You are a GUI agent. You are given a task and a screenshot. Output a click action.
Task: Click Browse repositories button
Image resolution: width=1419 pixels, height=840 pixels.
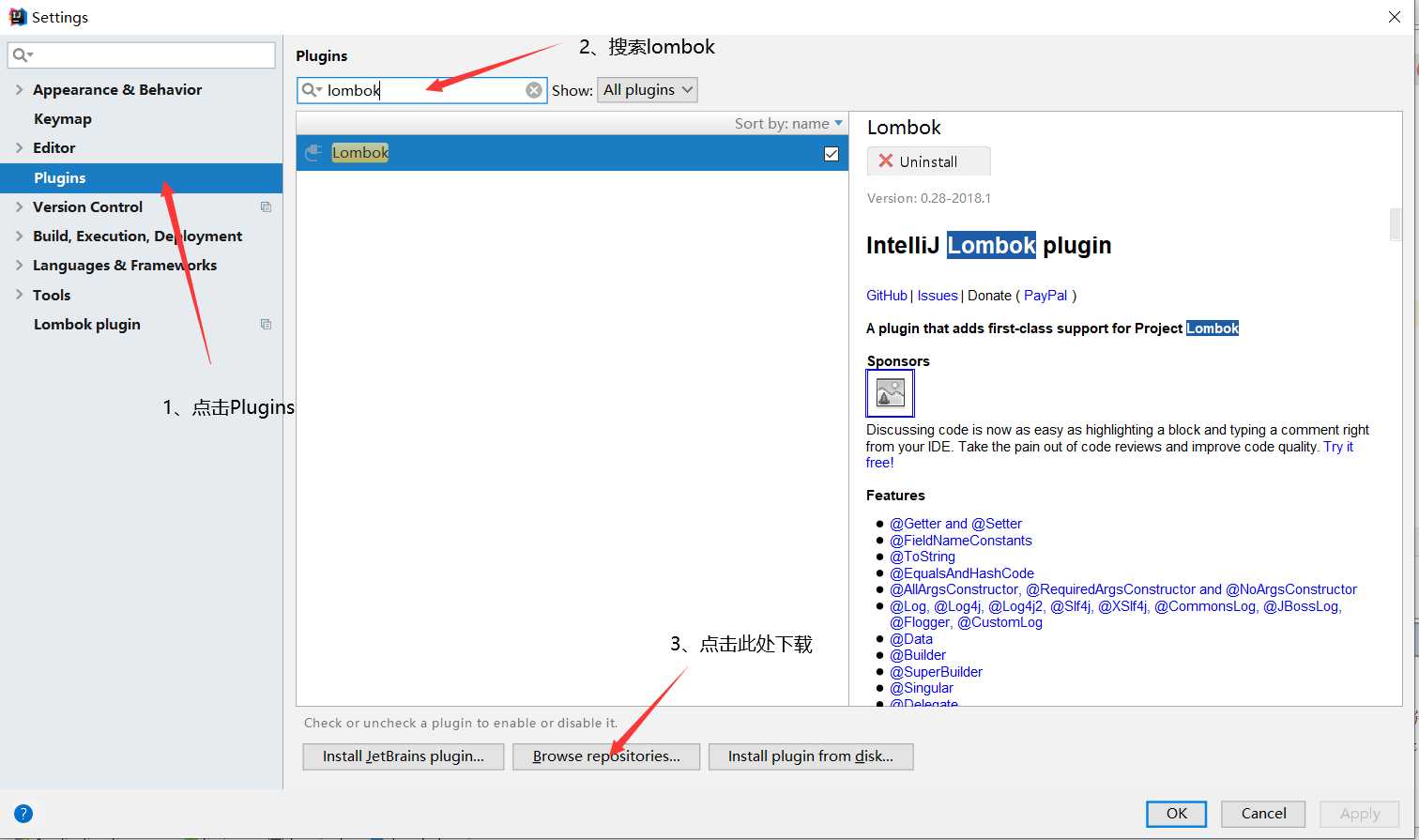(606, 756)
